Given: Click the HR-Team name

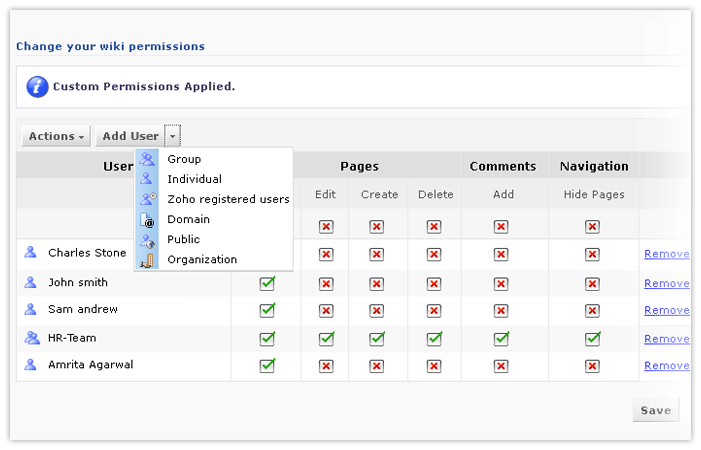Looking at the screenshot, I should pos(72,338).
